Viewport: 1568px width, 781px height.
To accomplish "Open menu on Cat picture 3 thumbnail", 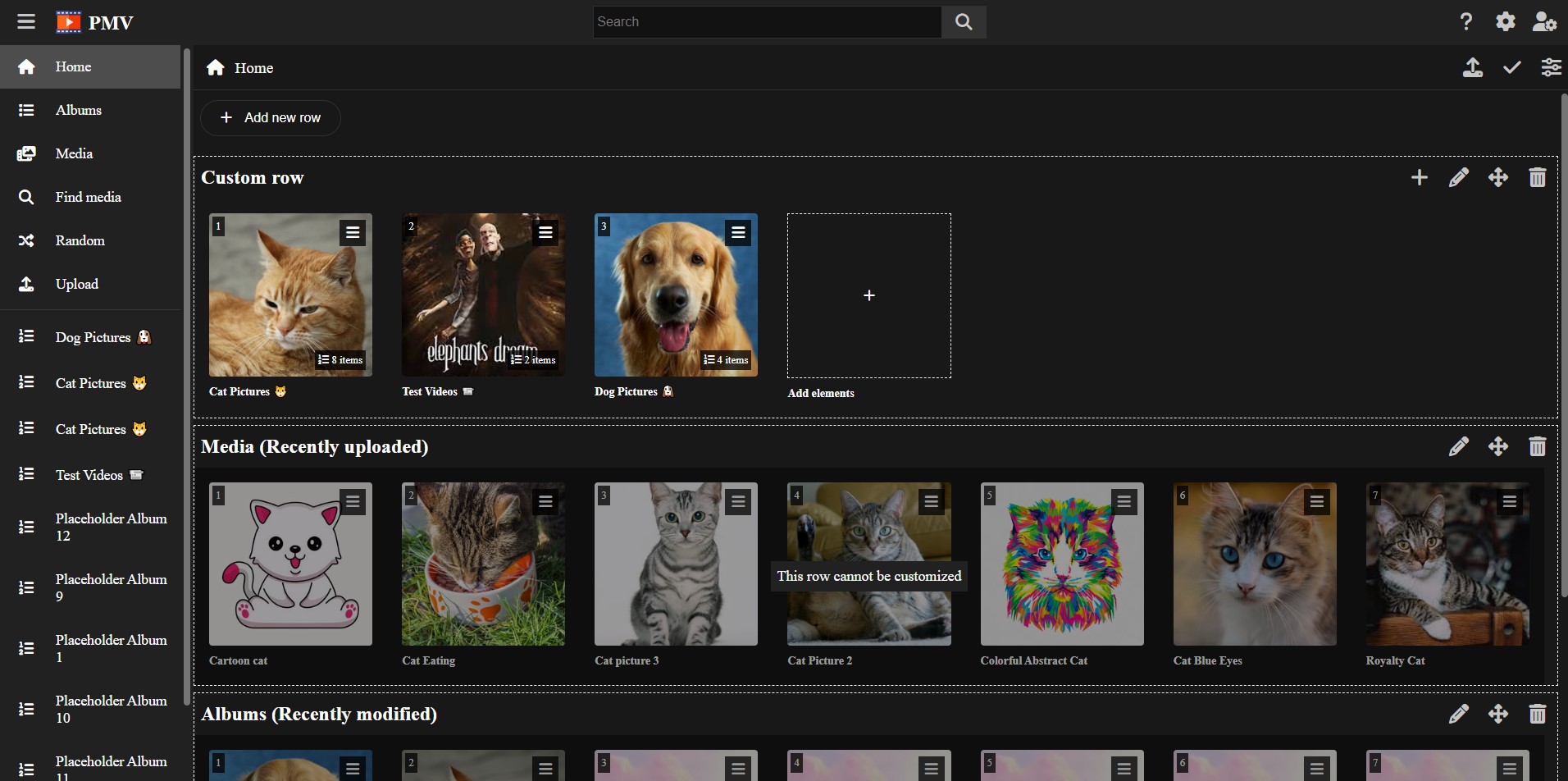I will pyautogui.click(x=738, y=501).
